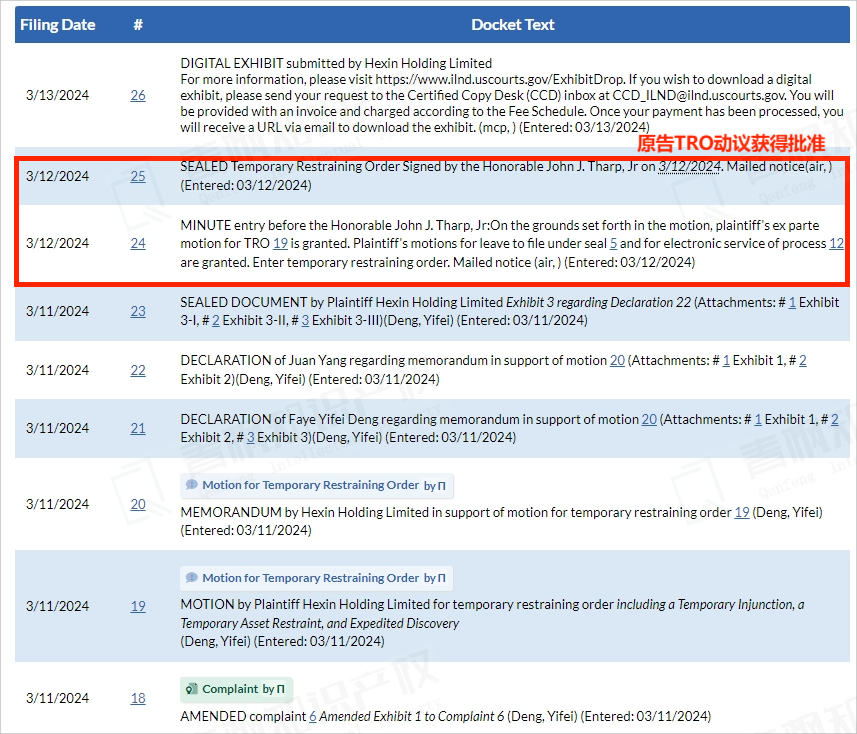857x734 pixels.
Task: Click motion 20 link in Juan Yang declaration
Action: click(617, 361)
